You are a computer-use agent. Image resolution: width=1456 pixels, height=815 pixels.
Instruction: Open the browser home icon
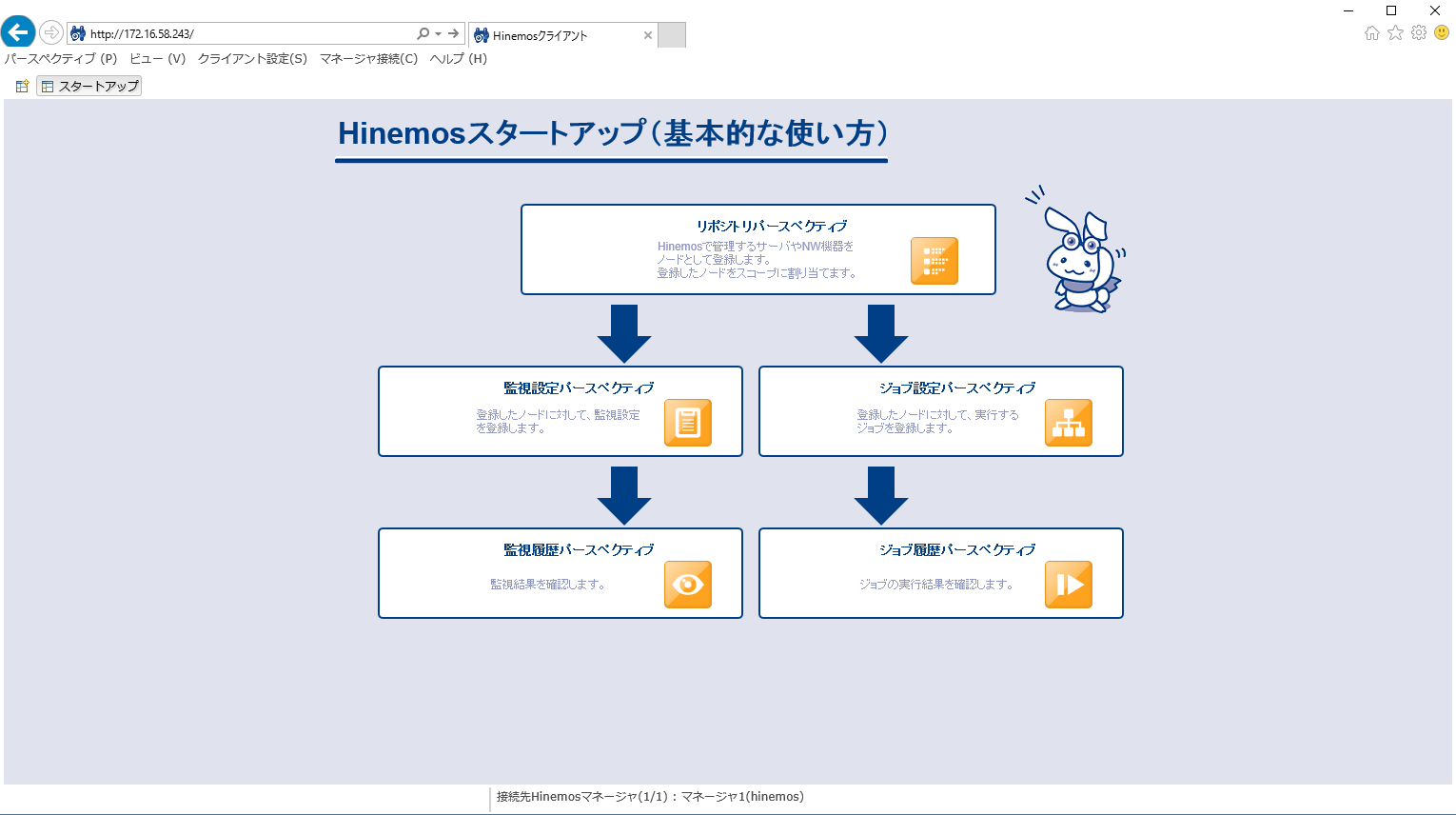(x=1372, y=33)
